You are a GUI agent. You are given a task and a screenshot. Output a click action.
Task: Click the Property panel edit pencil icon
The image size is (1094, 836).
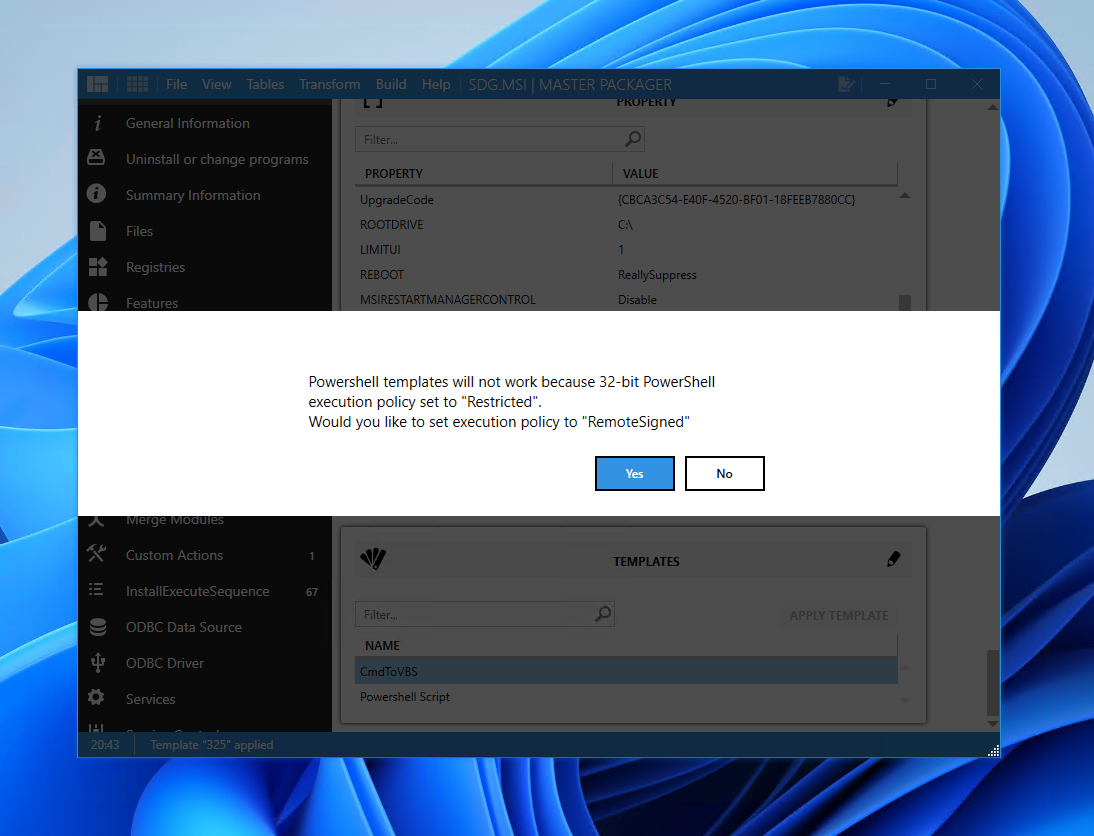(893, 102)
